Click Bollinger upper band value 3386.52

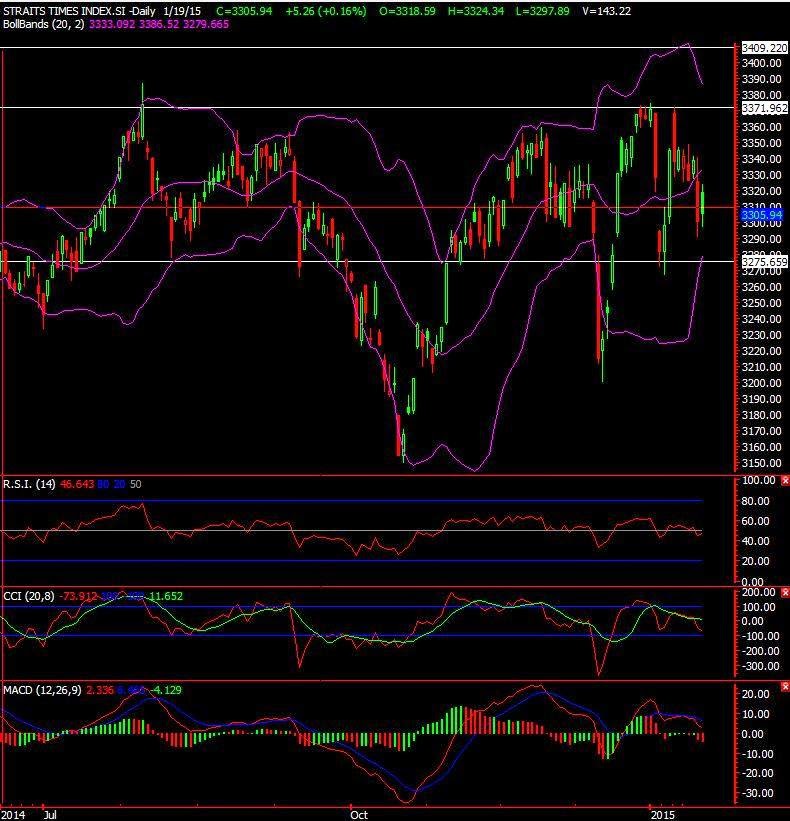coord(159,24)
